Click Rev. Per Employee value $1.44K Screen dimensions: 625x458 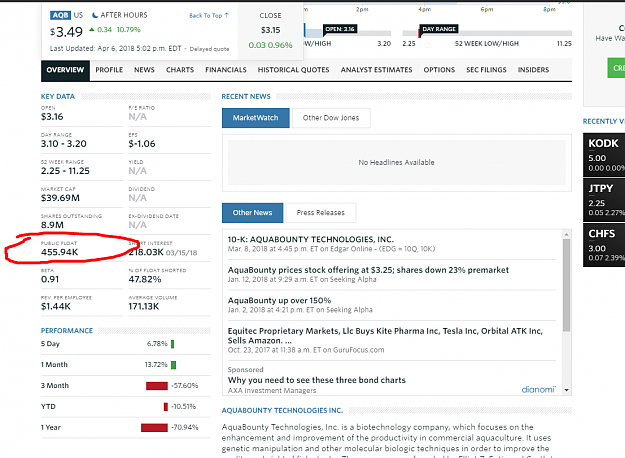tap(56, 307)
